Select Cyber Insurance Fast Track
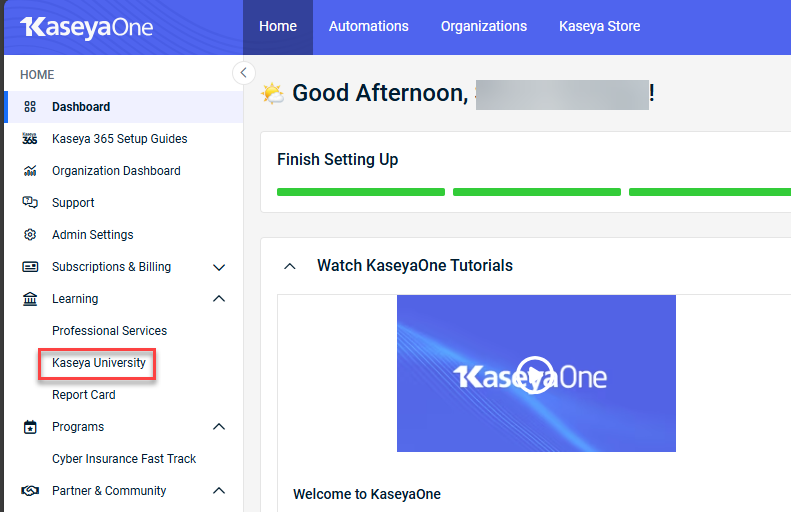The width and height of the screenshot is (791, 512). point(124,459)
